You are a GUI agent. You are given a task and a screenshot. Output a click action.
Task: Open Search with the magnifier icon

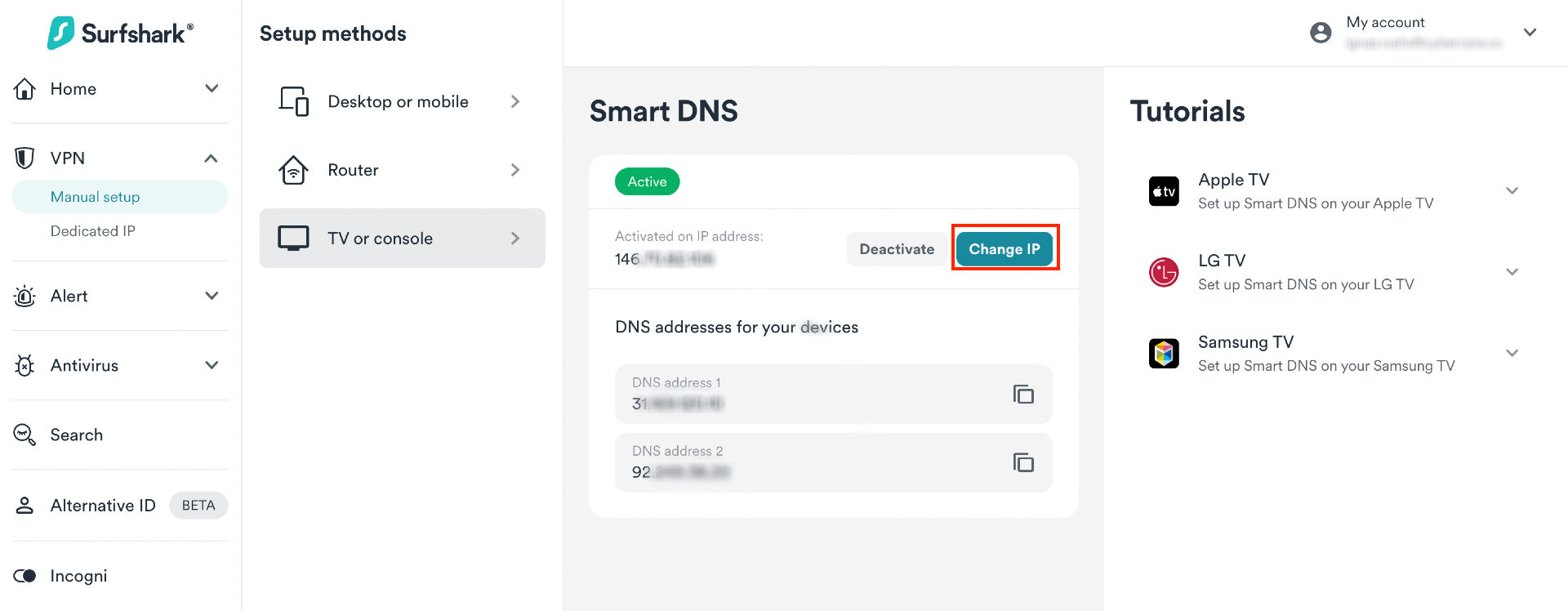coord(24,435)
